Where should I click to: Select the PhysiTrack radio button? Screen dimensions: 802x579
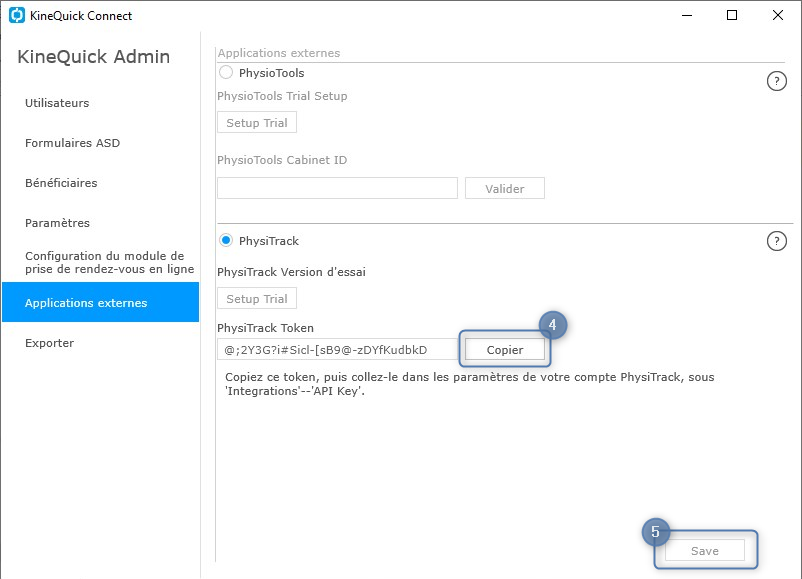coord(226,240)
